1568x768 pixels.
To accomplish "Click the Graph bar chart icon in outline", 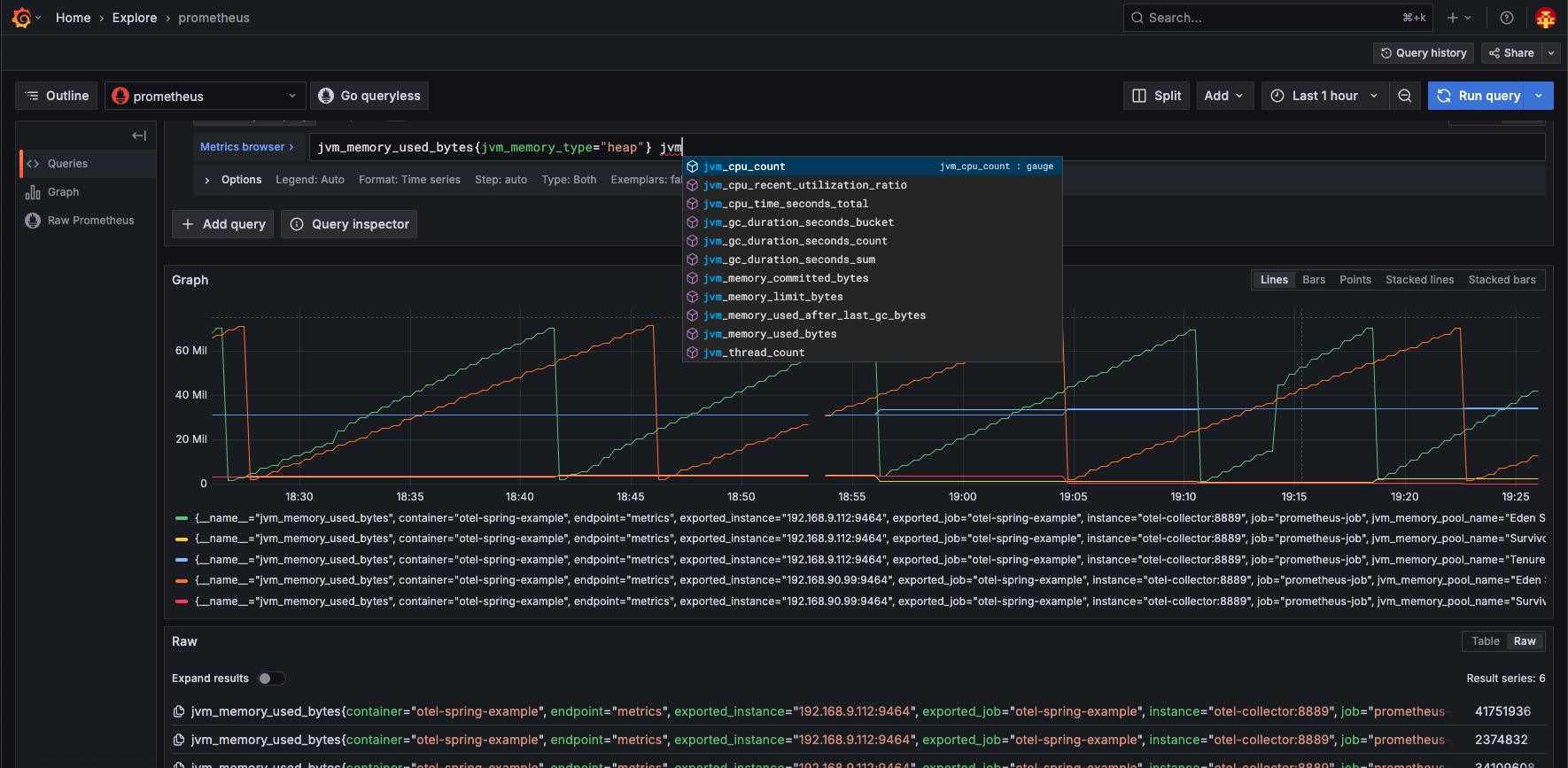I will click(x=33, y=192).
